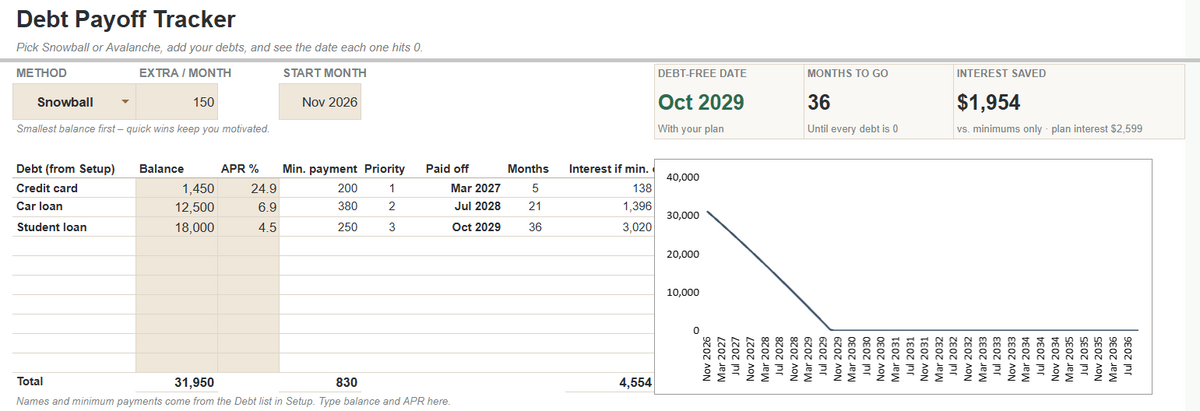The height and width of the screenshot is (411, 1200).
Task: Select Student loan balance cell 18,000
Action: [x=175, y=227]
